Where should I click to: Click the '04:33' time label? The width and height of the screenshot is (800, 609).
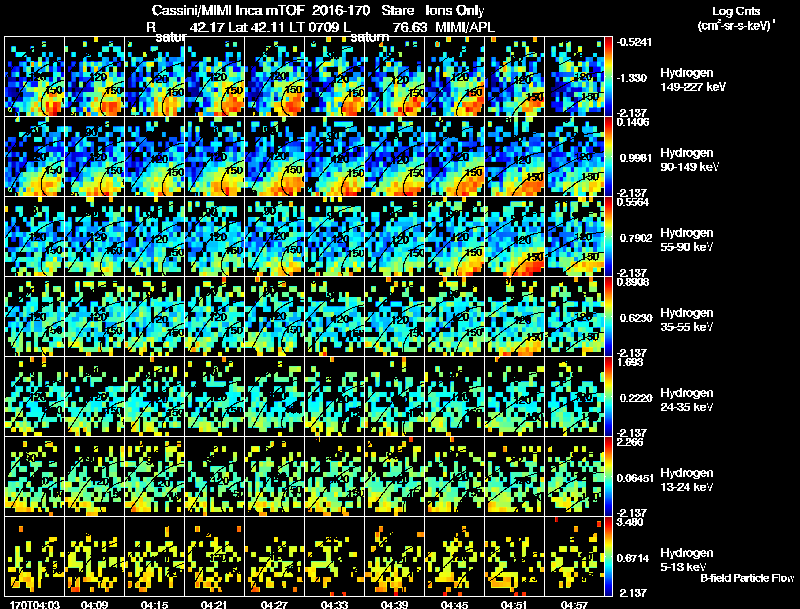[x=335, y=604]
